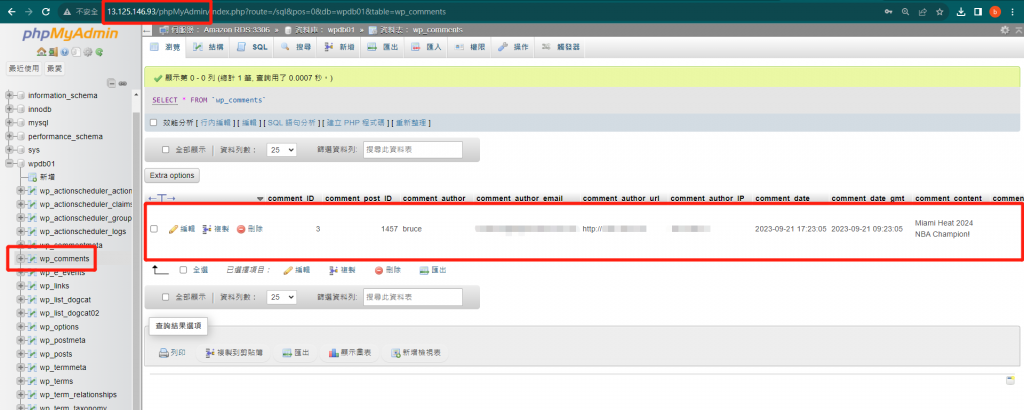Click the log out door icon
Viewport: 1024px width, 410px height.
[54, 52]
